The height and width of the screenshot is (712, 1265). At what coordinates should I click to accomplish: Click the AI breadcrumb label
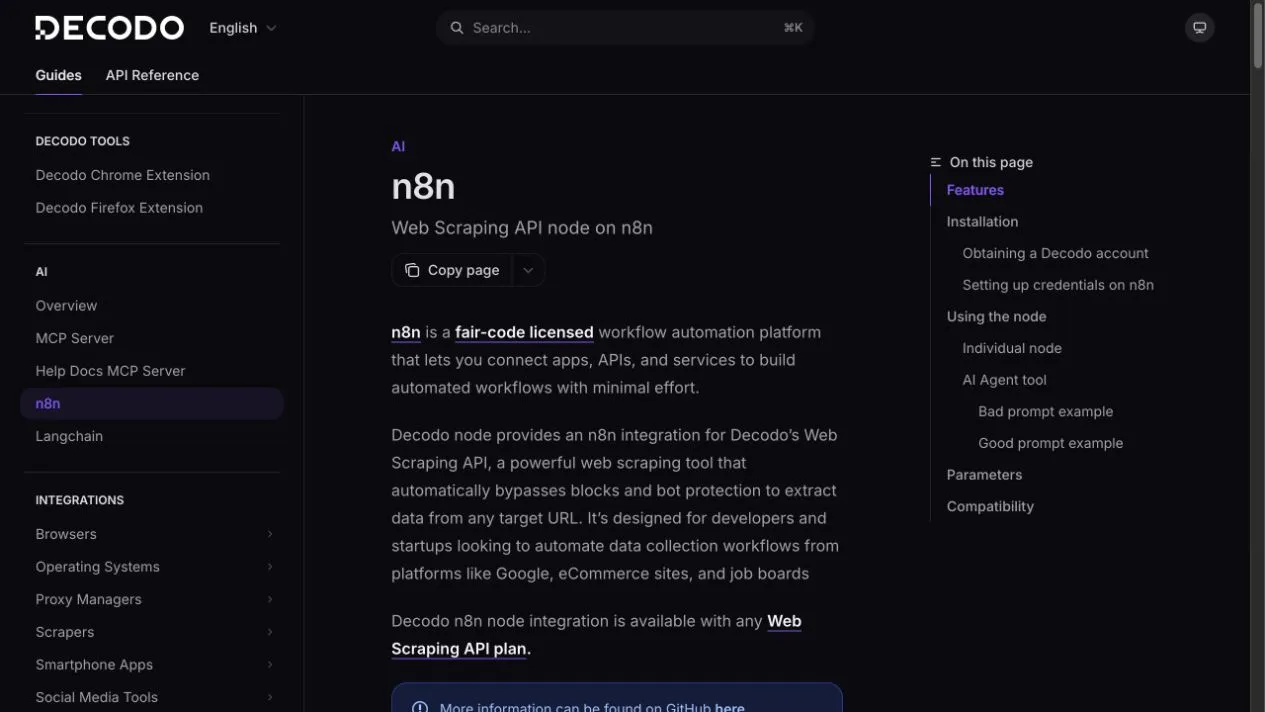398,146
